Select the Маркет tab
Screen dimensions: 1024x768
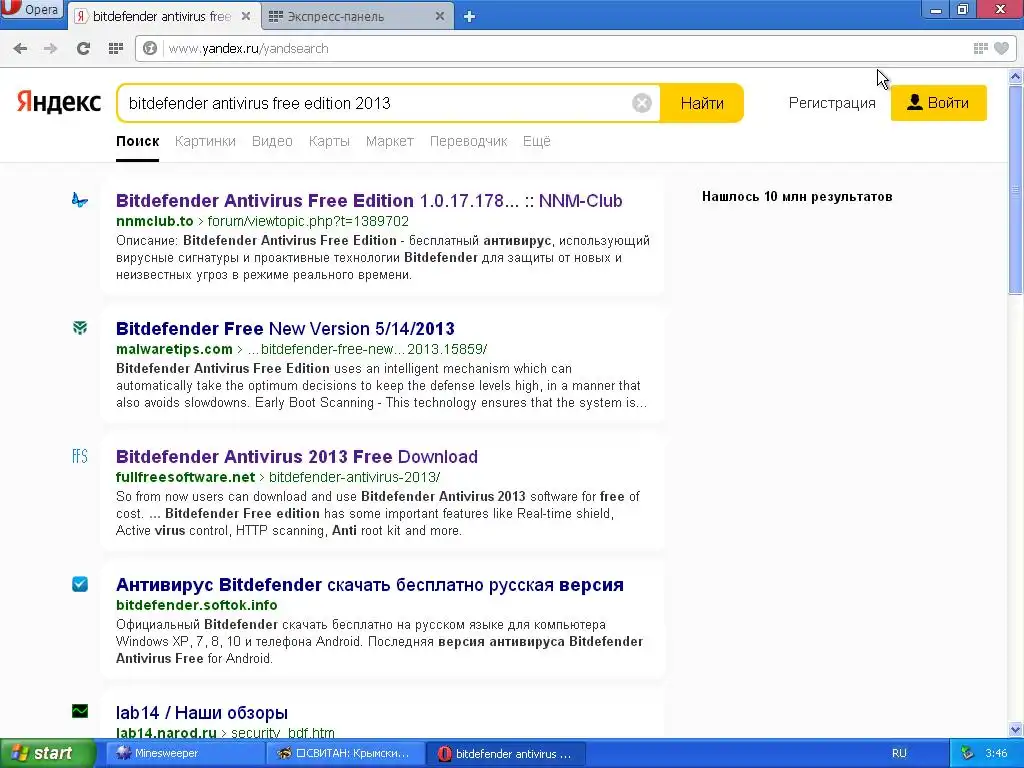coord(390,141)
